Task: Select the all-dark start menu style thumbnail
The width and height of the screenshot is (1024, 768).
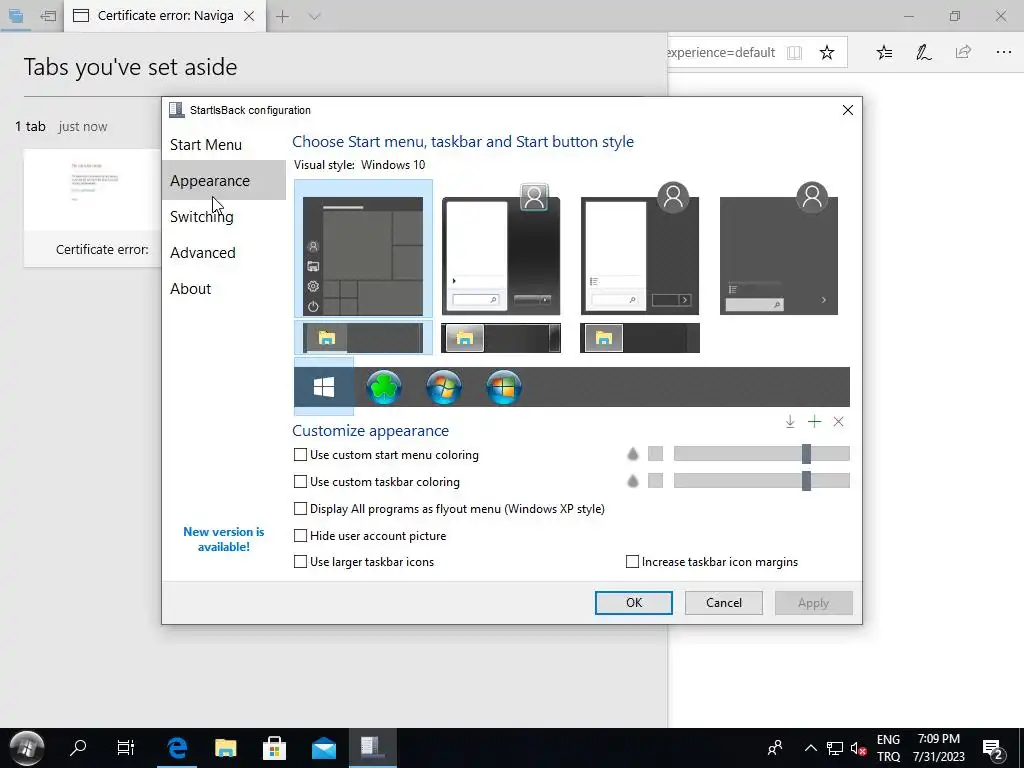Action: [779, 249]
